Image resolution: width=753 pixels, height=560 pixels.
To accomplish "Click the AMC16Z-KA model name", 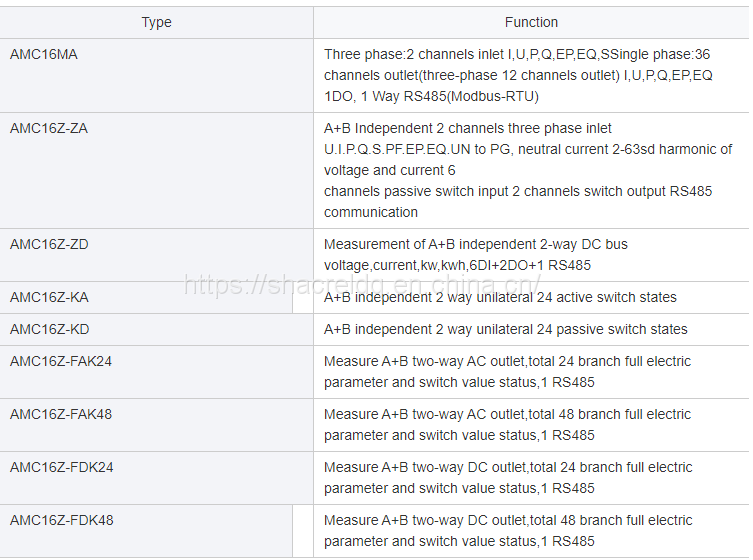I will coord(49,297).
